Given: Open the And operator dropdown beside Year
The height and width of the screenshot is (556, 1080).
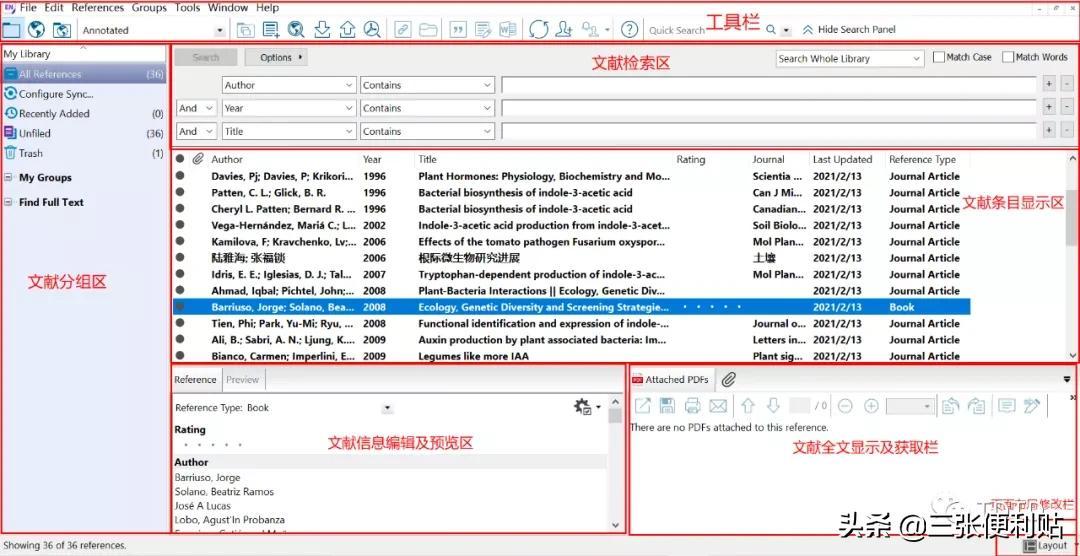Looking at the screenshot, I should point(197,108).
